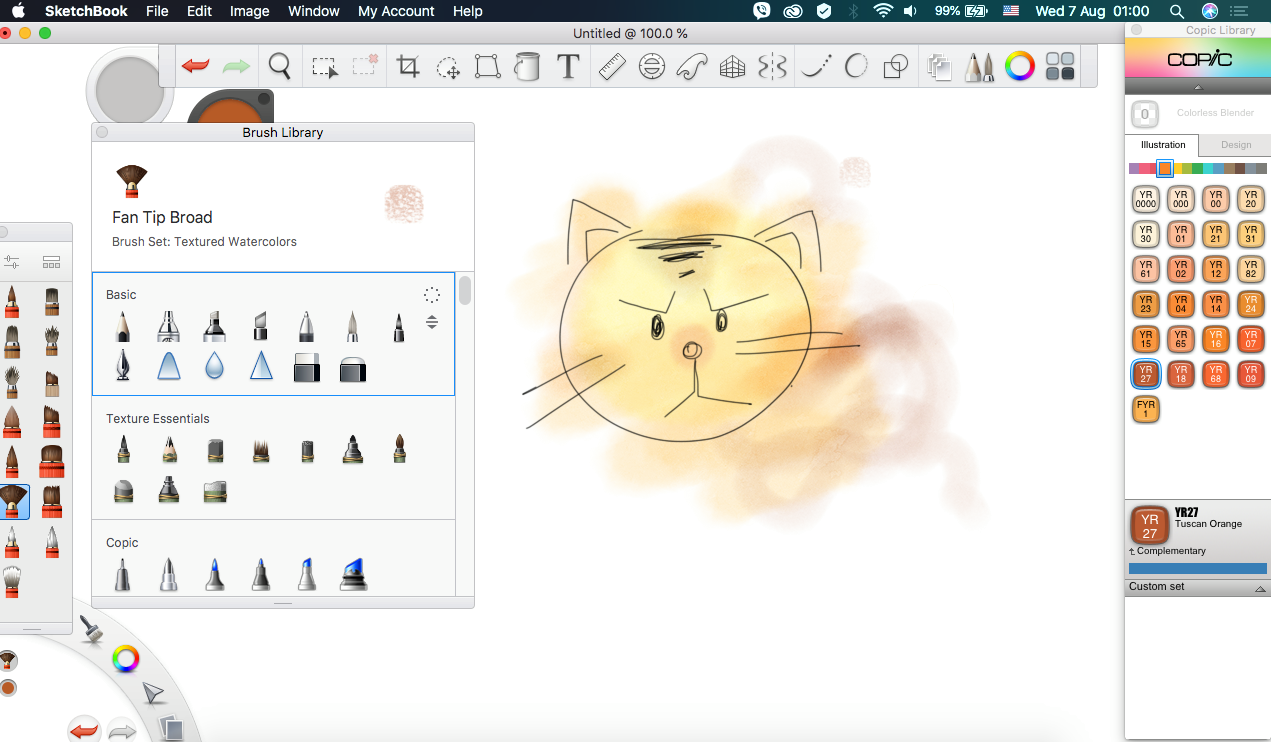1271x742 pixels.
Task: Switch to the Design tab
Action: (1235, 145)
